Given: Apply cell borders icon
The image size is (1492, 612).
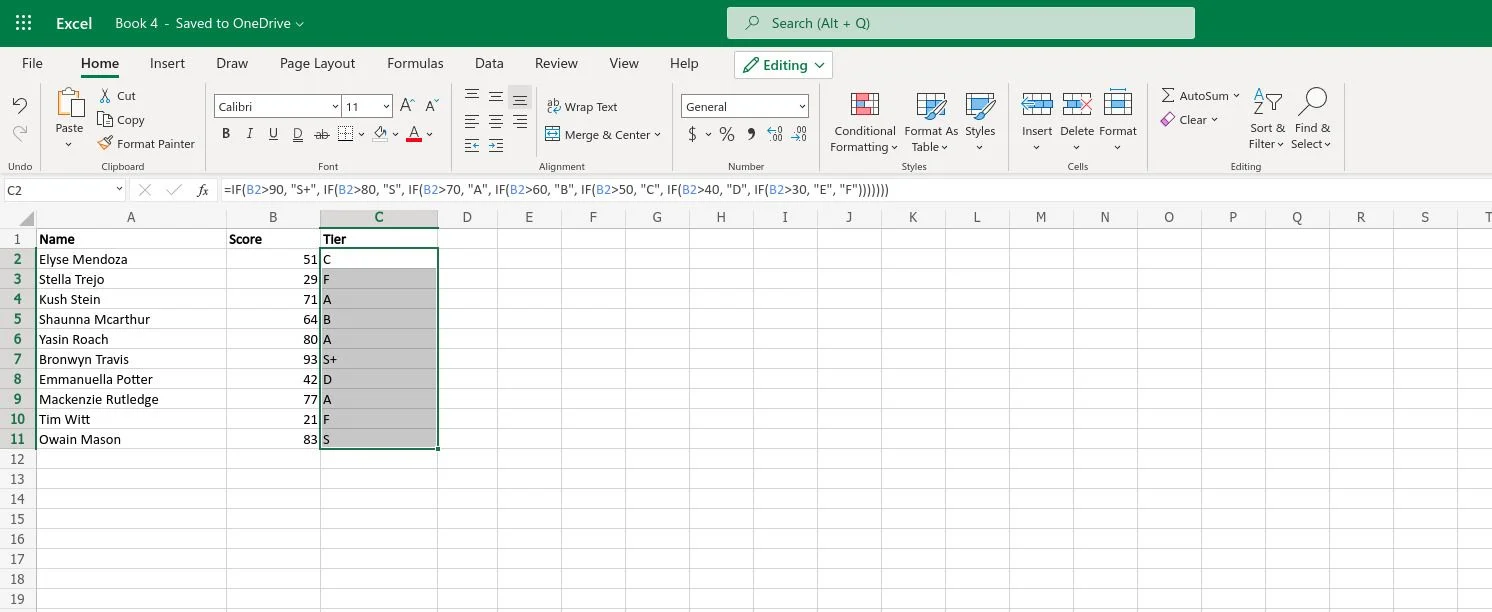Looking at the screenshot, I should [346, 134].
